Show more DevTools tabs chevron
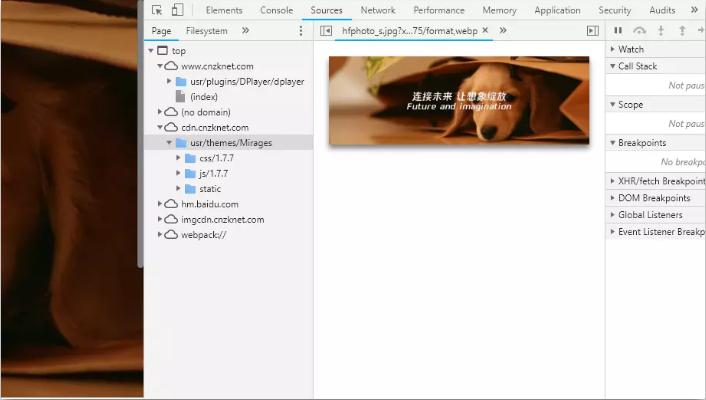 (x=694, y=10)
